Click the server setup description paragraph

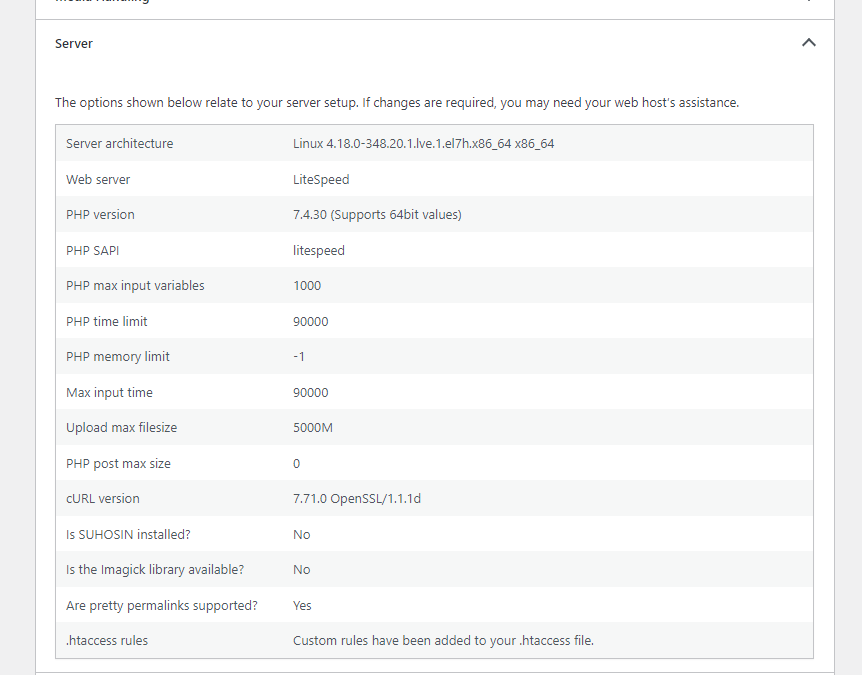[397, 103]
